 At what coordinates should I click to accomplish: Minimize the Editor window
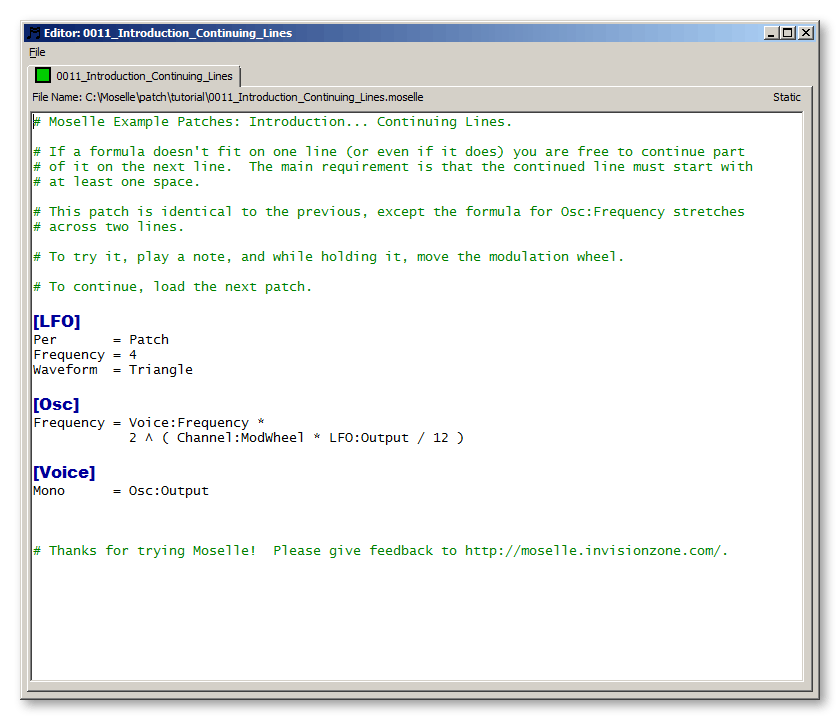tap(771, 33)
